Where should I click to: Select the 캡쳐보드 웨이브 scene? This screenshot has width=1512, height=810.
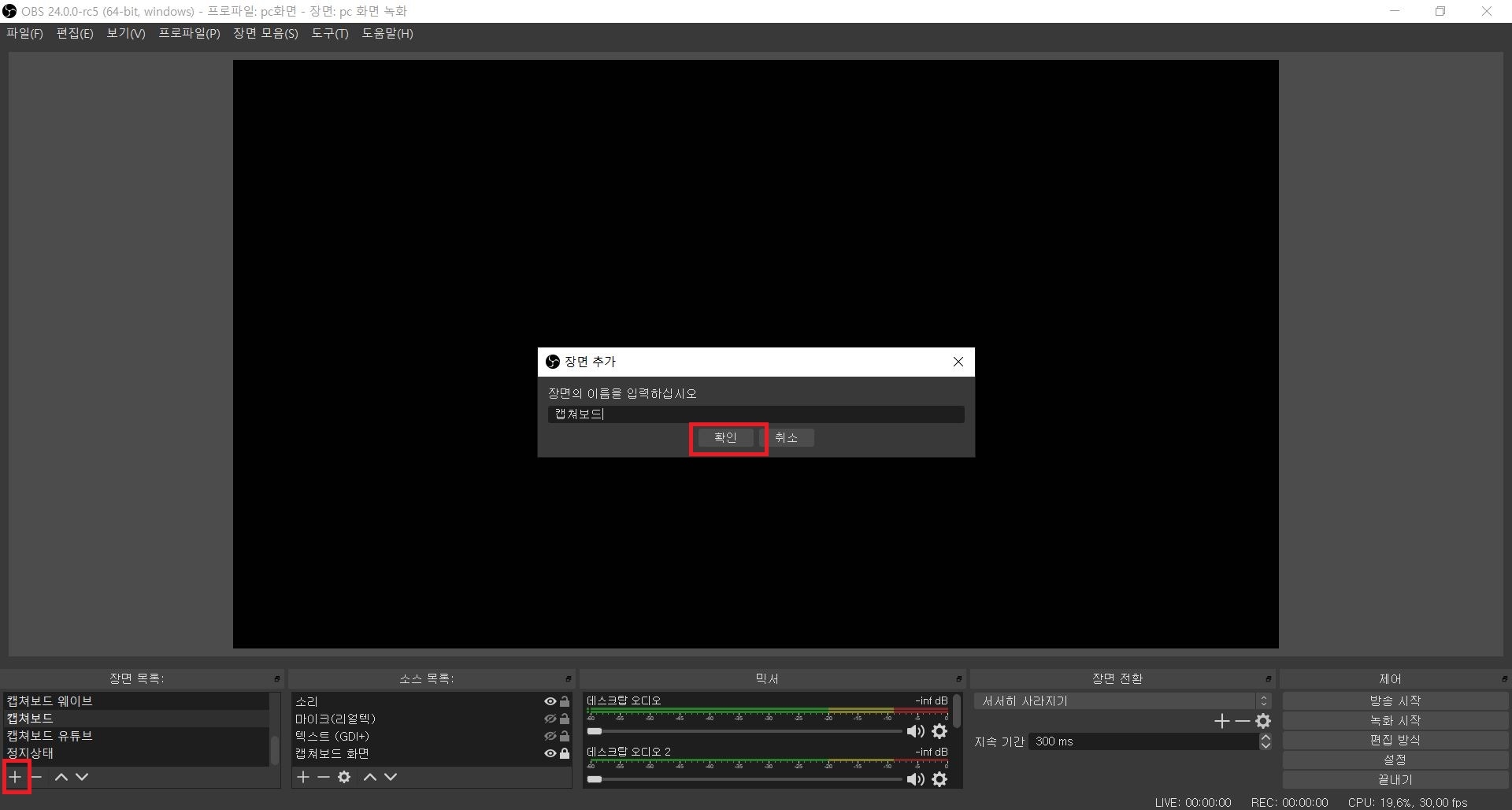pyautogui.click(x=136, y=701)
